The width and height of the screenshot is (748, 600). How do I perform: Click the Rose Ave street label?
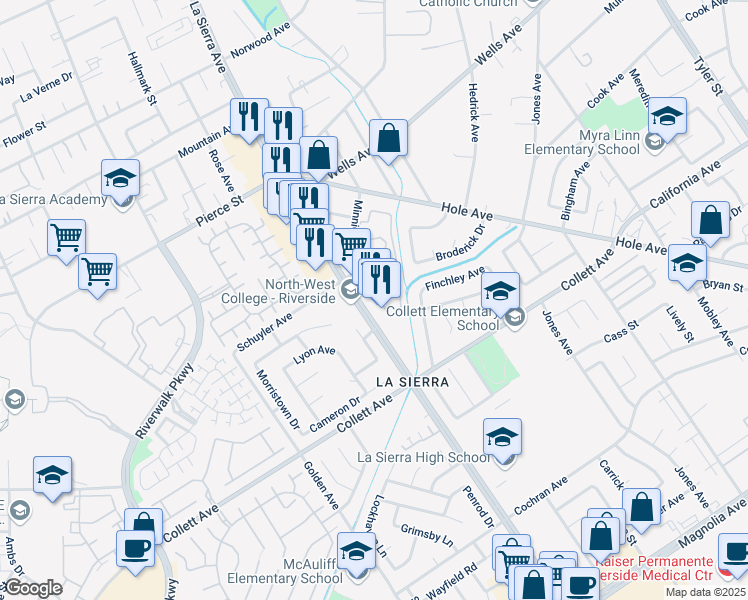pos(221,170)
